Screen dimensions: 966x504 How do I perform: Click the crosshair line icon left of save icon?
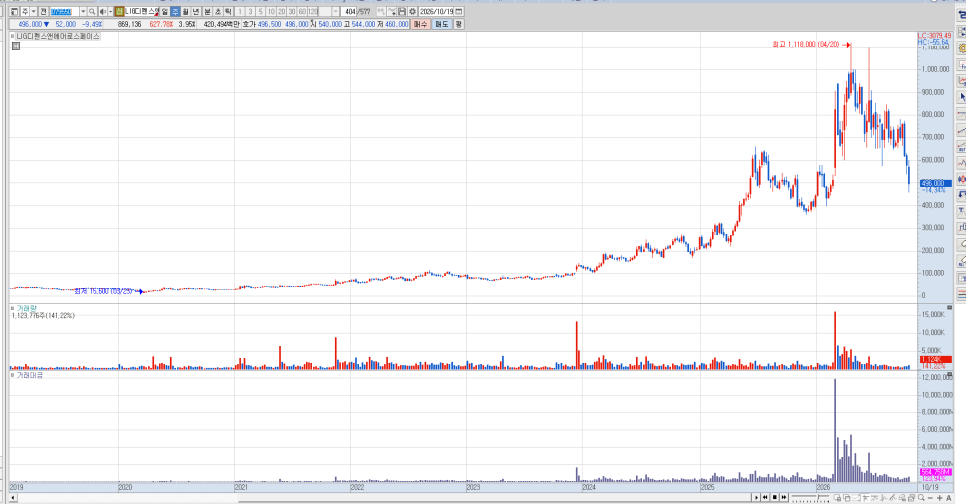(x=392, y=11)
